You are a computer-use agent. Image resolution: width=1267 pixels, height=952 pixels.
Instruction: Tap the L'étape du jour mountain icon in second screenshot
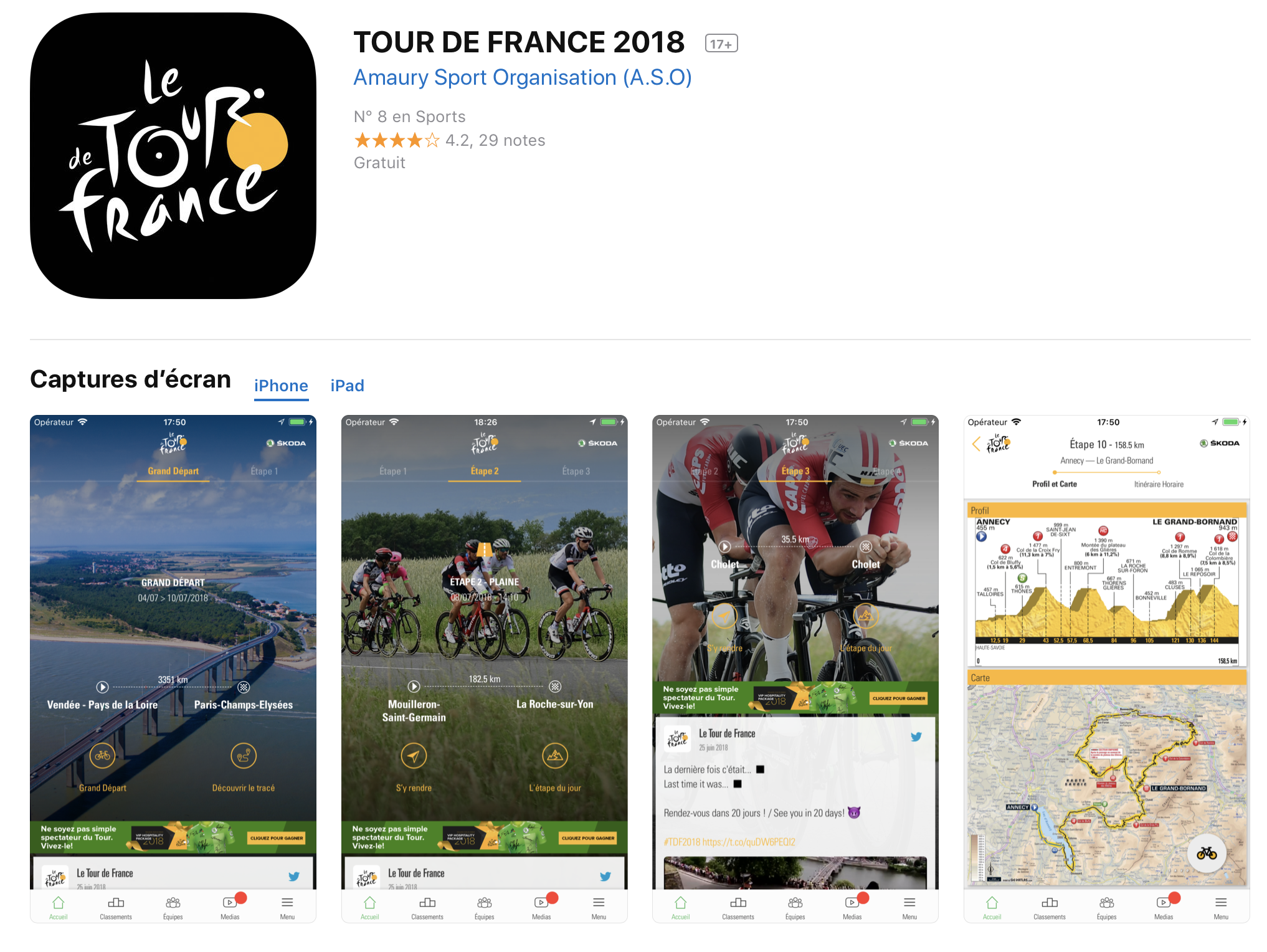click(555, 756)
